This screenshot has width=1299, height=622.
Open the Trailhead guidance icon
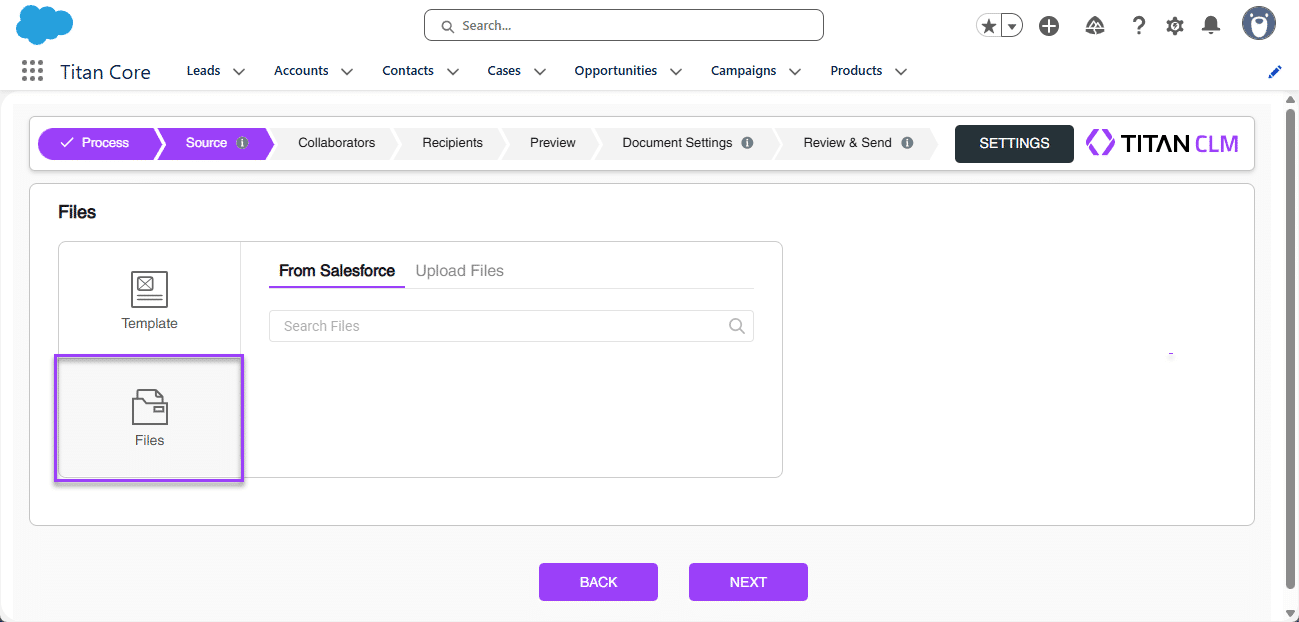1094,26
